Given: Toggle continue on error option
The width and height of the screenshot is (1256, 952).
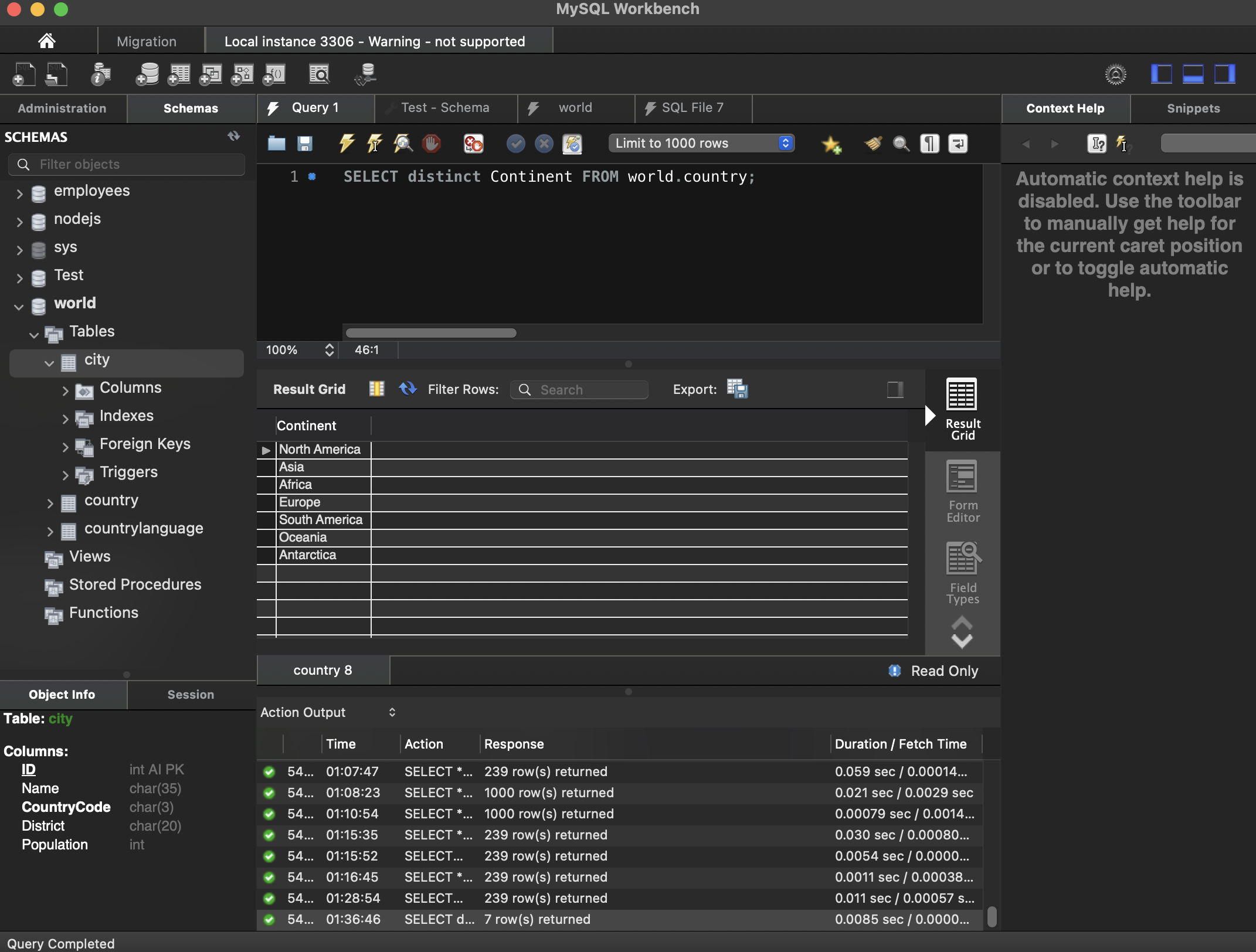Looking at the screenshot, I should [473, 144].
